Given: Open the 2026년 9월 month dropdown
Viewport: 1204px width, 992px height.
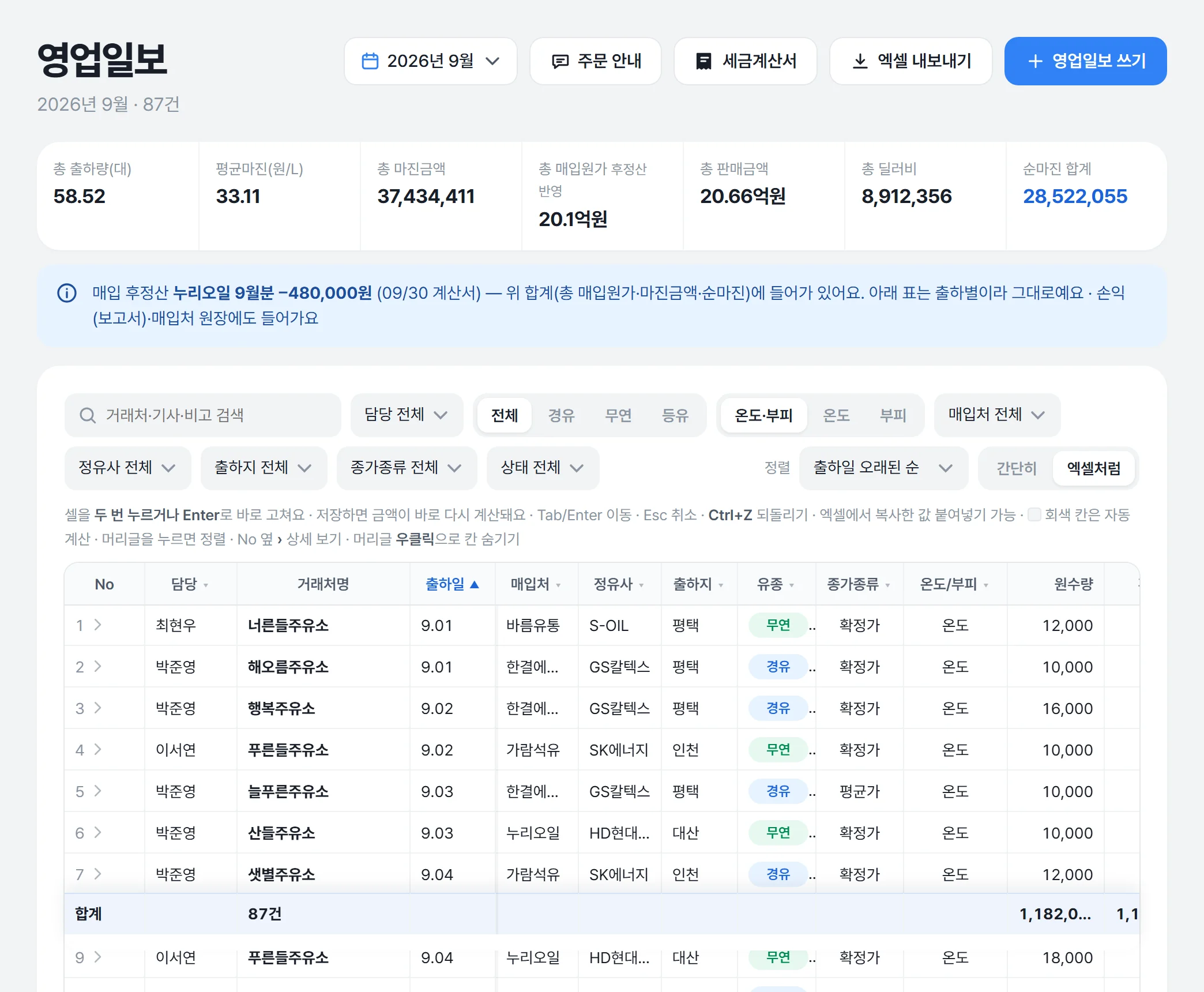Looking at the screenshot, I should (430, 61).
